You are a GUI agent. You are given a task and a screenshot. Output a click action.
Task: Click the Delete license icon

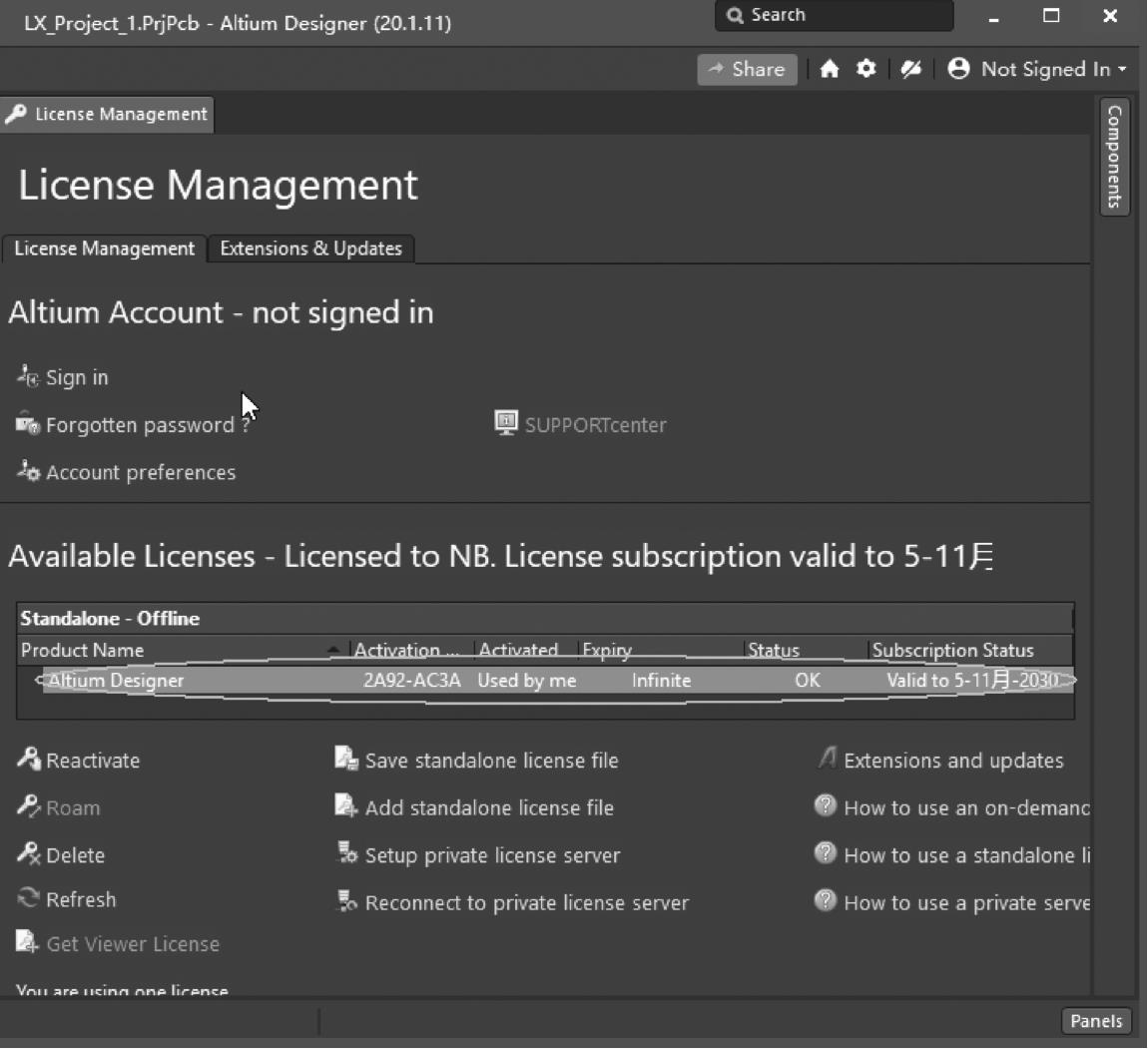(x=28, y=854)
